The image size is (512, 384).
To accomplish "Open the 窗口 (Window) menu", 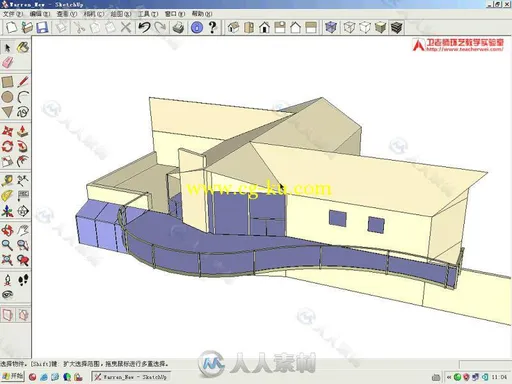I will point(175,14).
